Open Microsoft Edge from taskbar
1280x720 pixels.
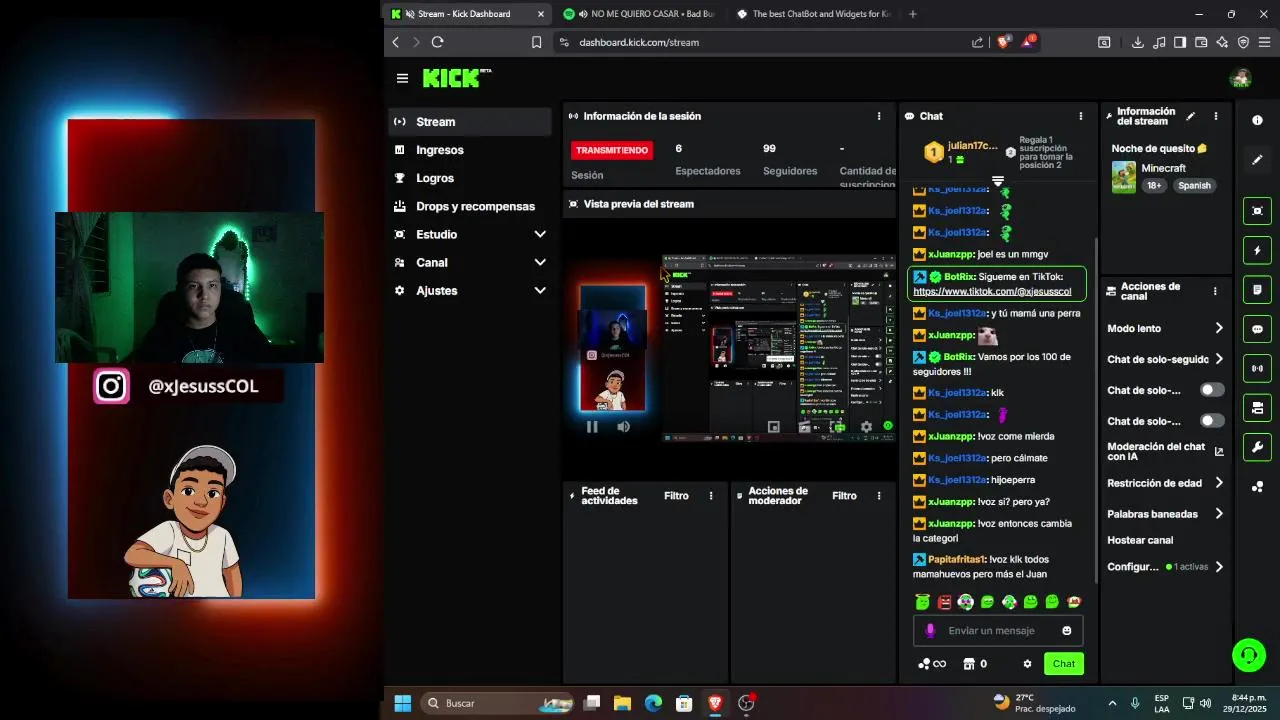[x=653, y=703]
